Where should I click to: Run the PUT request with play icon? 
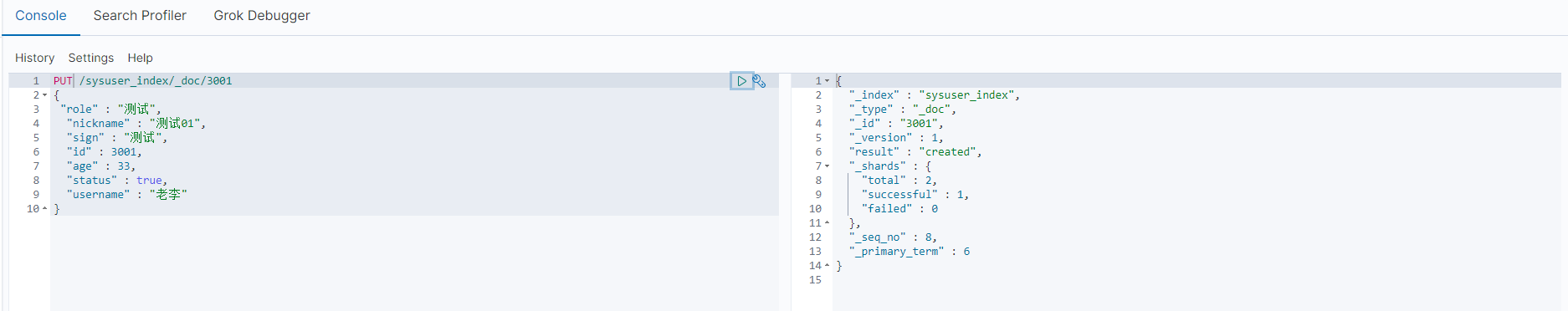[x=741, y=81]
